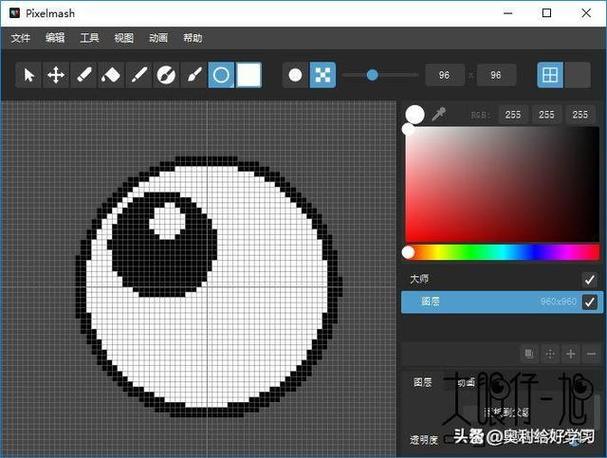Open the 文件 menu

click(x=21, y=38)
